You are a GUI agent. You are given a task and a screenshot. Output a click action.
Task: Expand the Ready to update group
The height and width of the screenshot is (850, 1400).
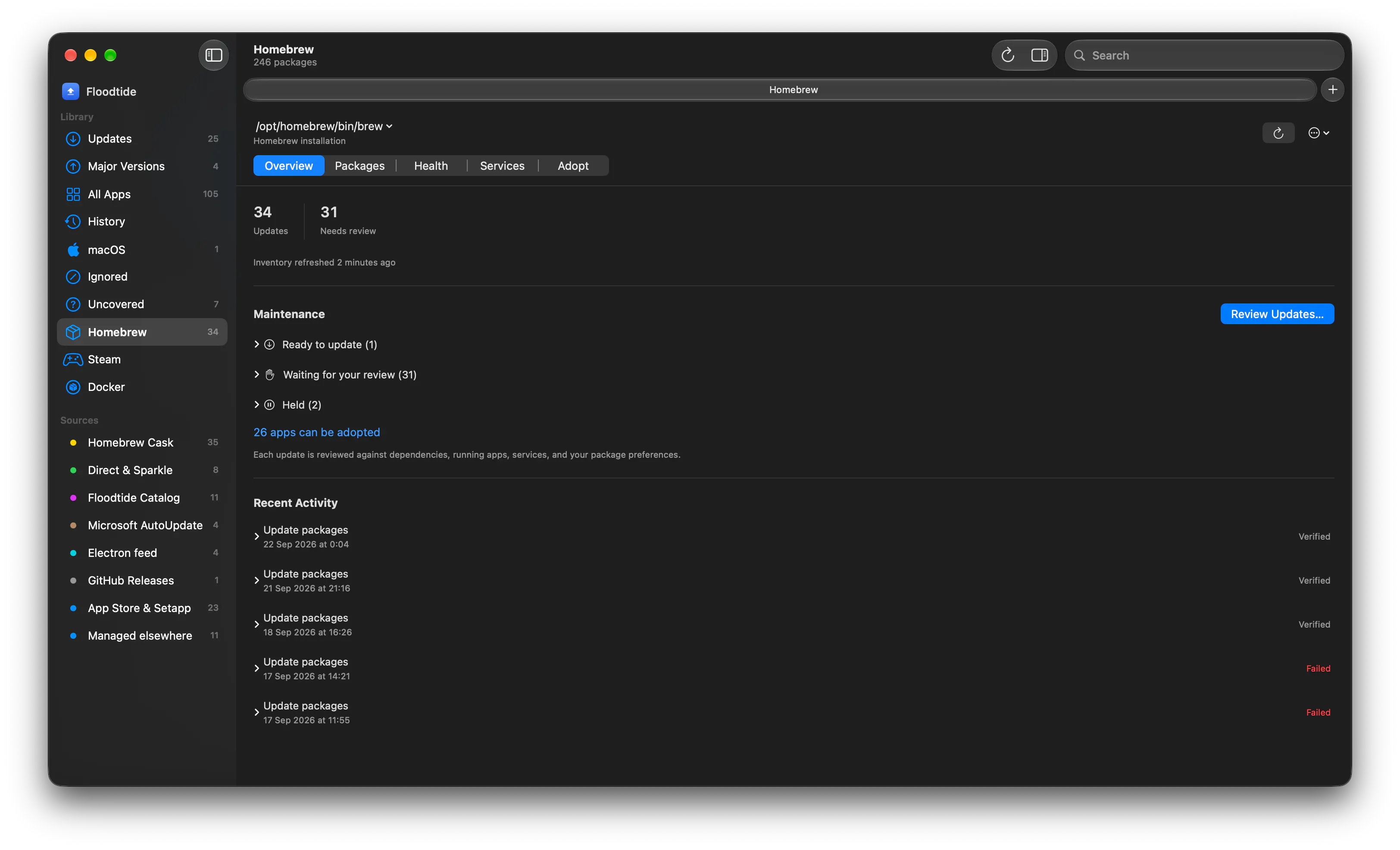pyautogui.click(x=257, y=344)
